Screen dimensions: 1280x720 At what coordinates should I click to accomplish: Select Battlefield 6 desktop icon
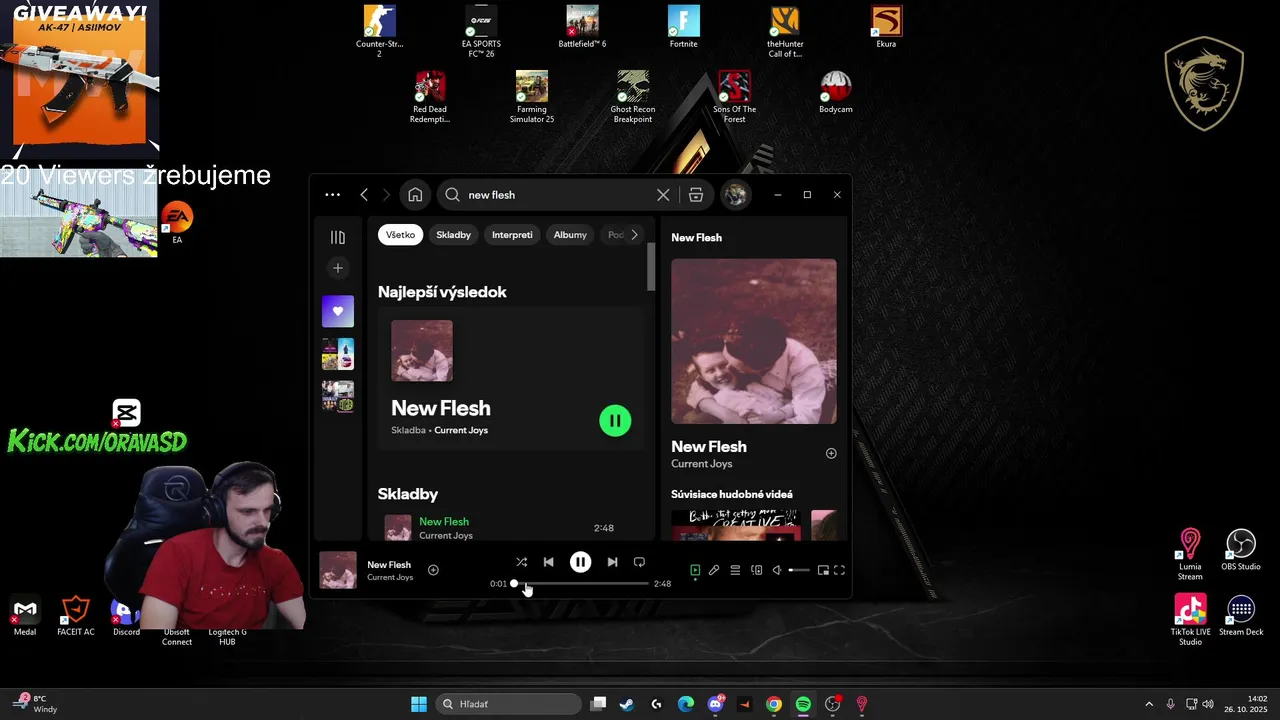(x=582, y=27)
